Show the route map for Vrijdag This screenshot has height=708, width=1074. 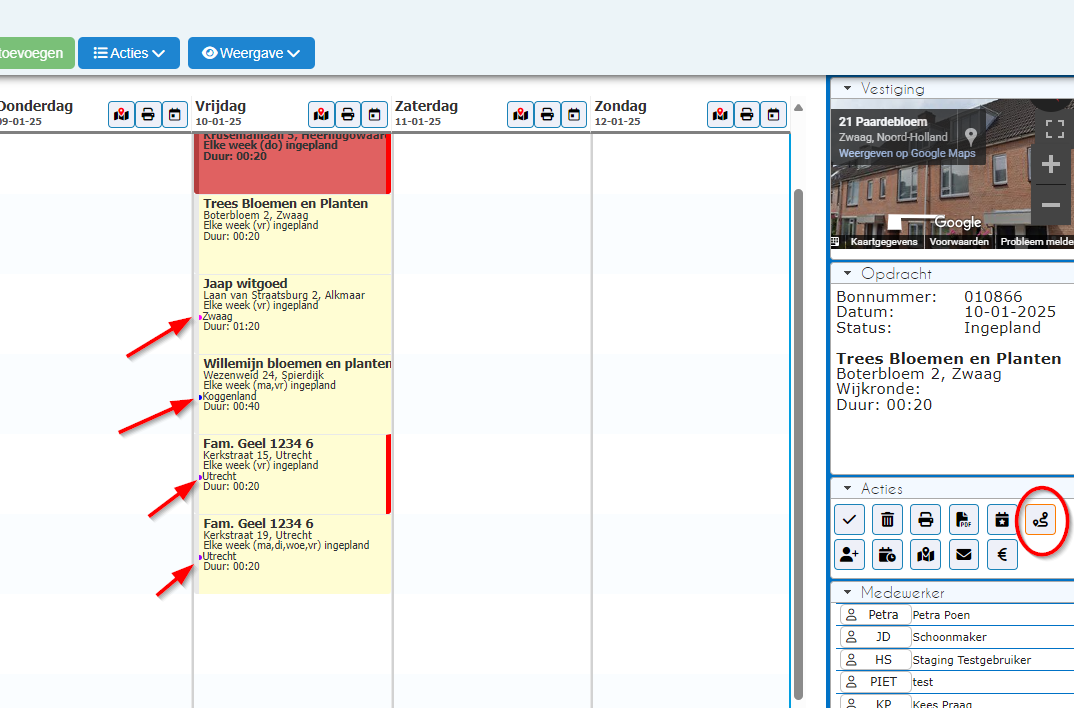321,114
